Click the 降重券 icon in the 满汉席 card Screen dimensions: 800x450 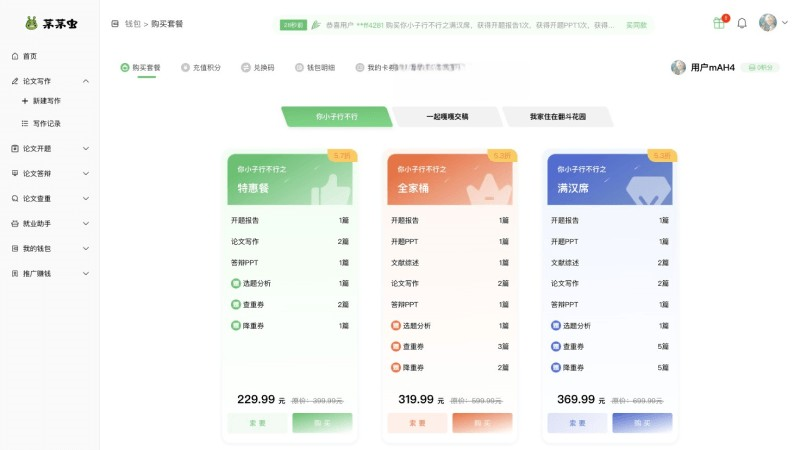556,368
